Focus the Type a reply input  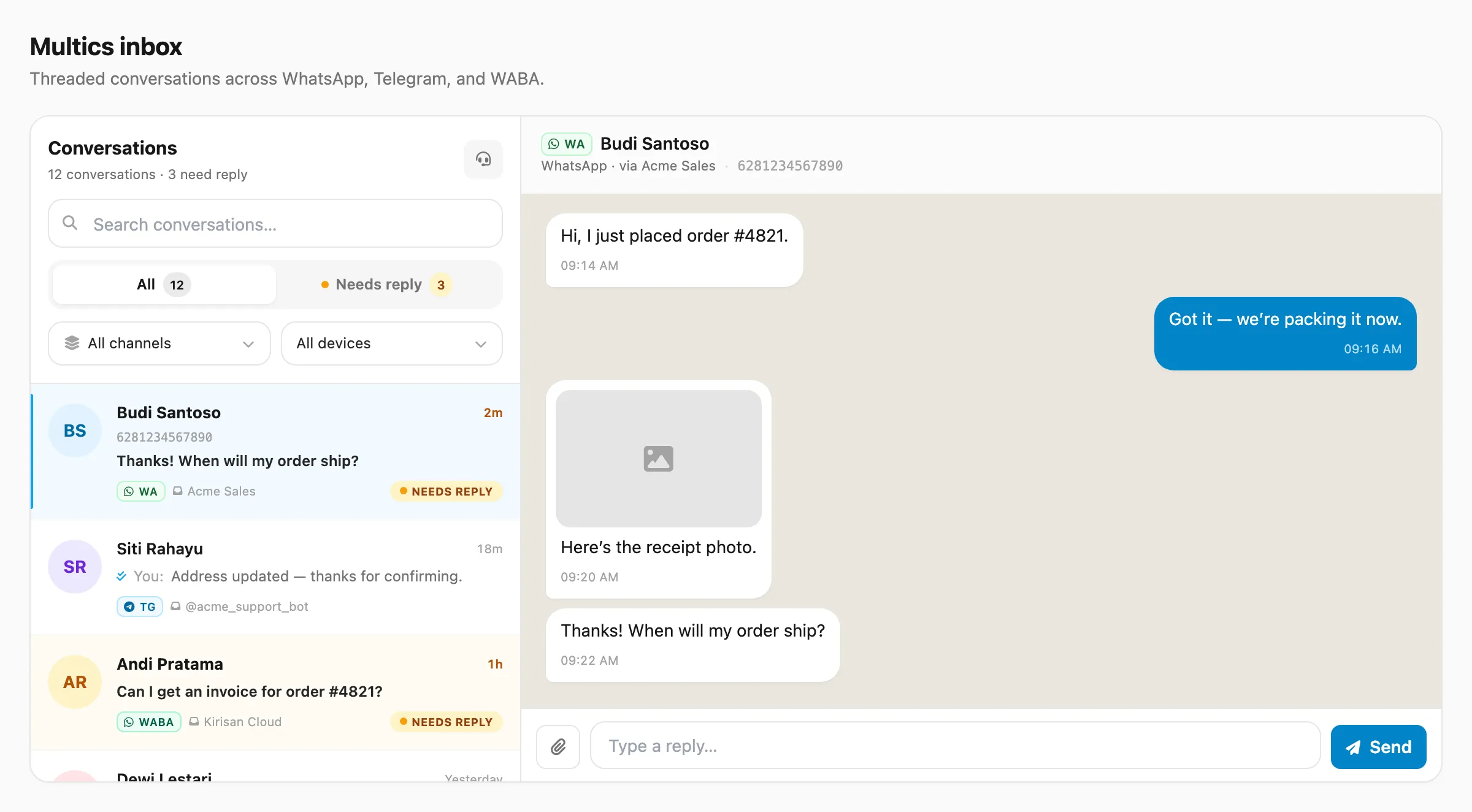[x=956, y=746]
